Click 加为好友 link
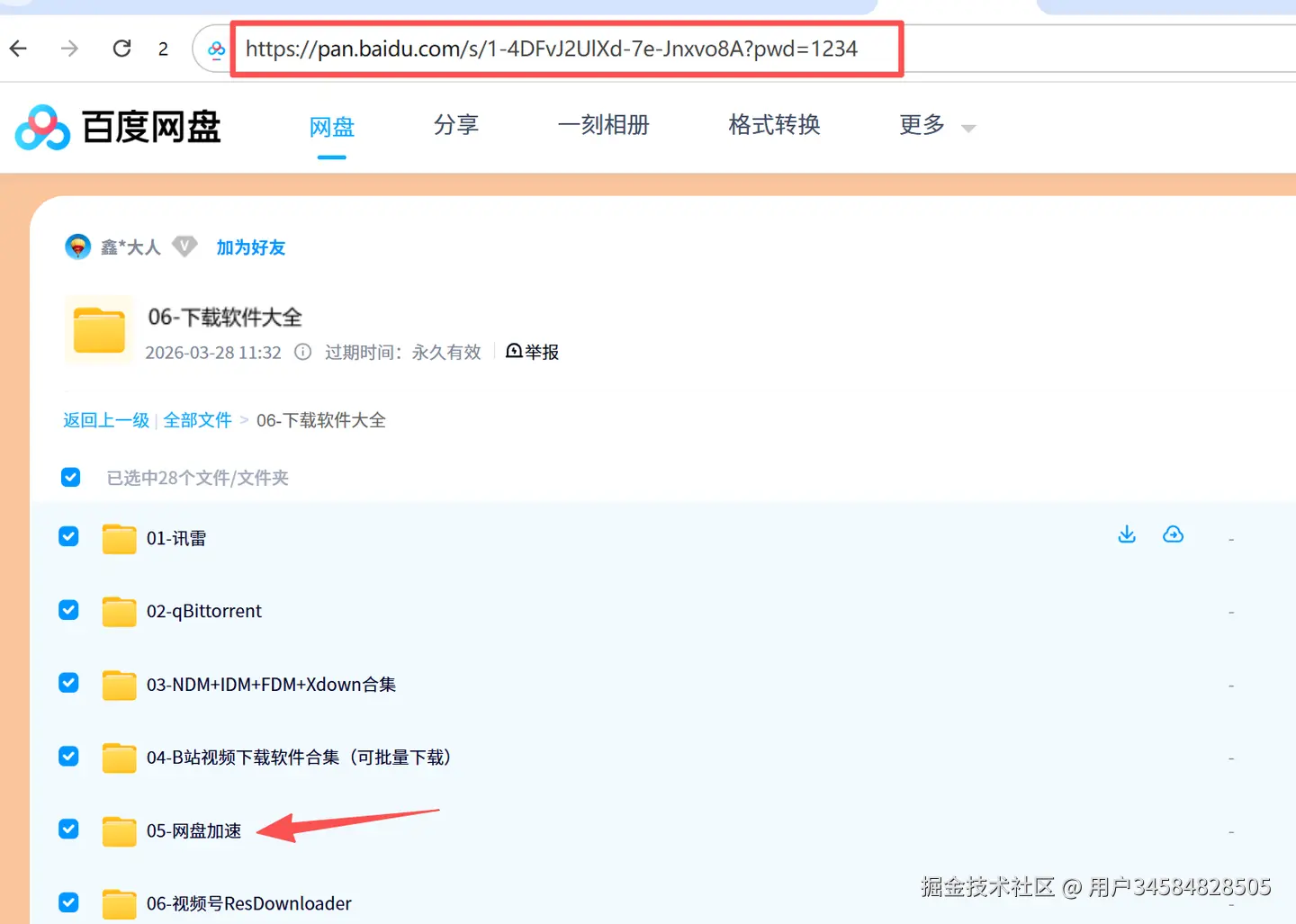1296x924 pixels. tap(250, 247)
